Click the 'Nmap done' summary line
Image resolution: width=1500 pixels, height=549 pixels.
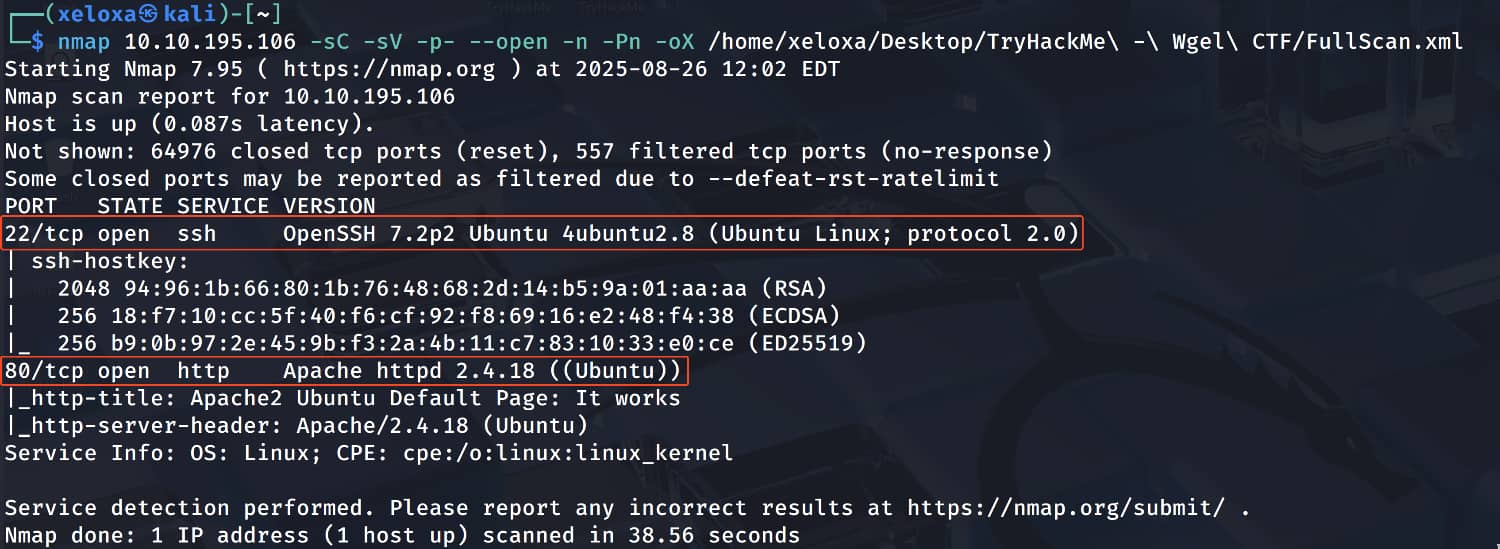pyautogui.click(x=402, y=535)
